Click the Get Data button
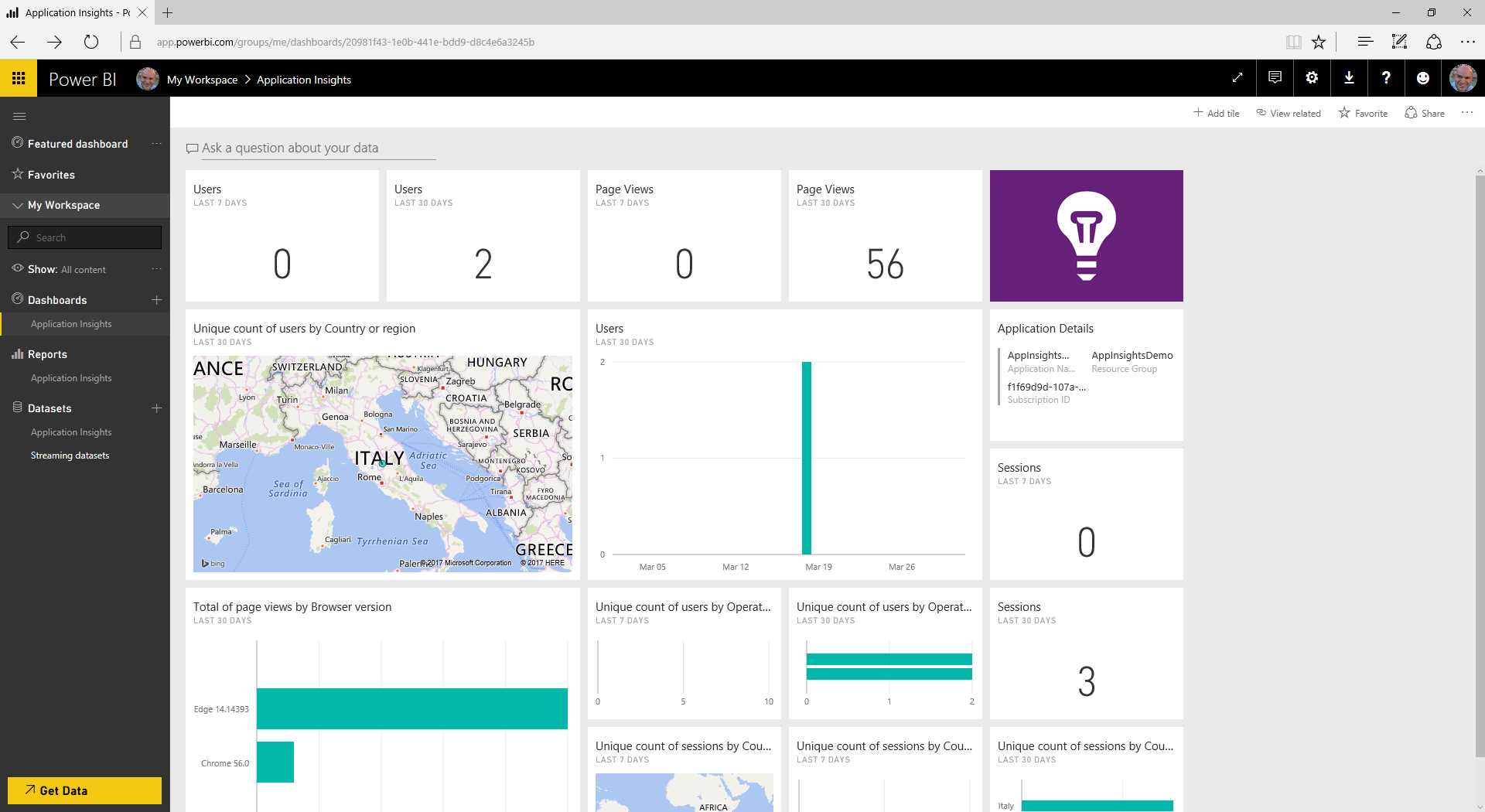The width and height of the screenshot is (1485, 812). tap(84, 790)
